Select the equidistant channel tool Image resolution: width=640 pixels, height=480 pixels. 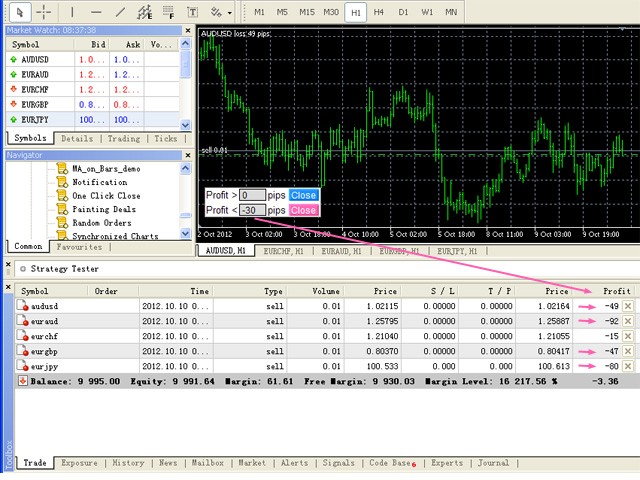[x=145, y=12]
